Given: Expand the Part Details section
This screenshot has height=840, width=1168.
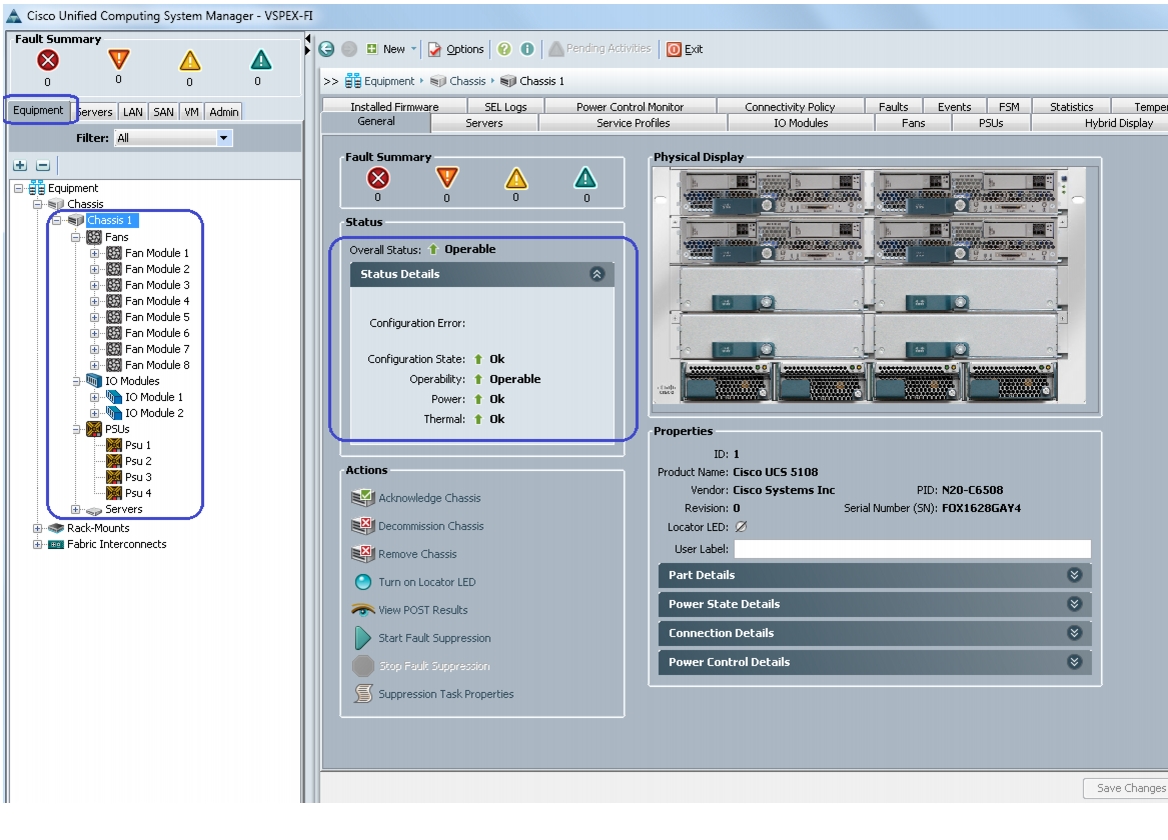Looking at the screenshot, I should pos(1074,575).
